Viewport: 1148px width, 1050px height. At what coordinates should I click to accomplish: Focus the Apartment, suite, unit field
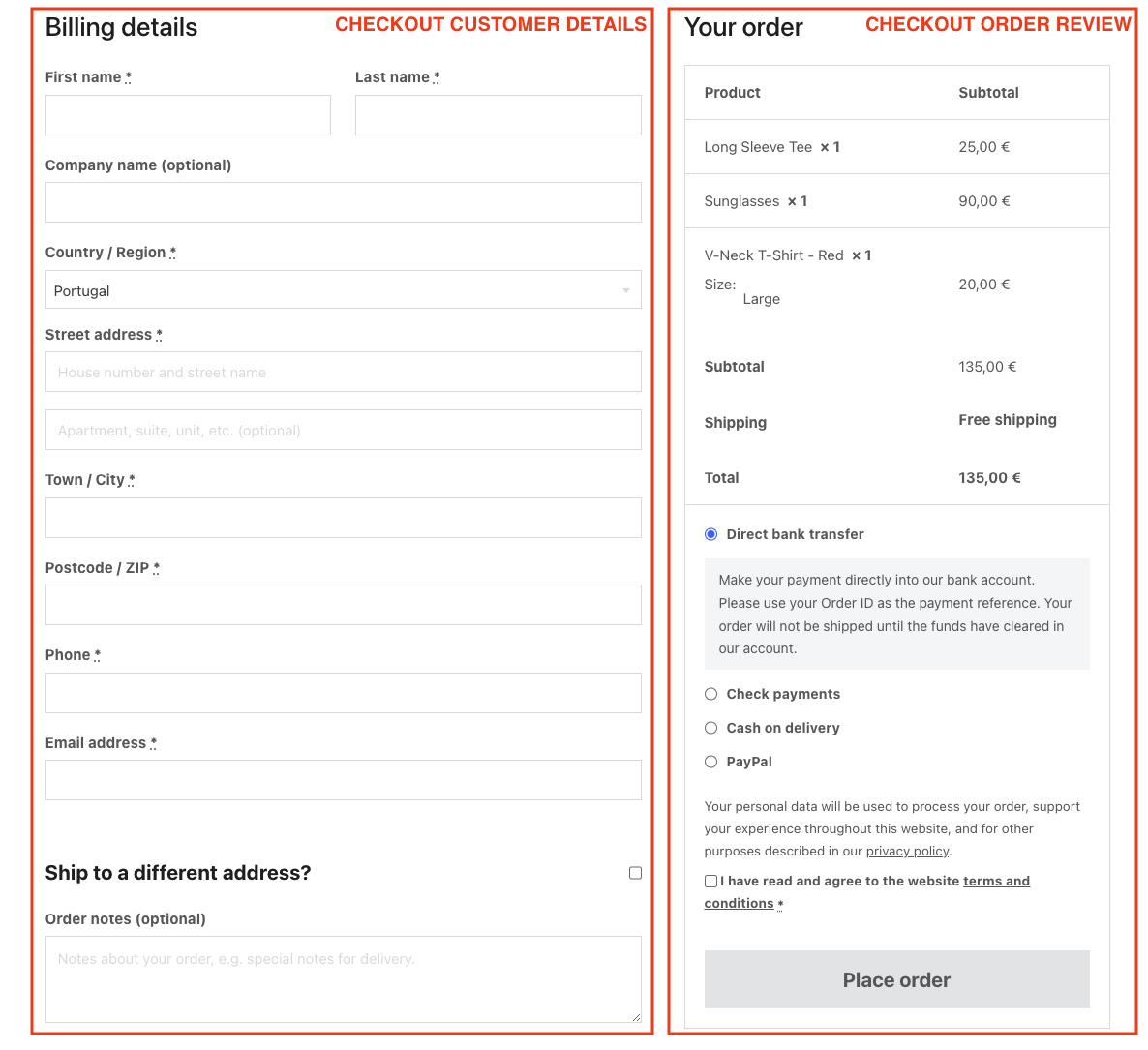(343, 431)
